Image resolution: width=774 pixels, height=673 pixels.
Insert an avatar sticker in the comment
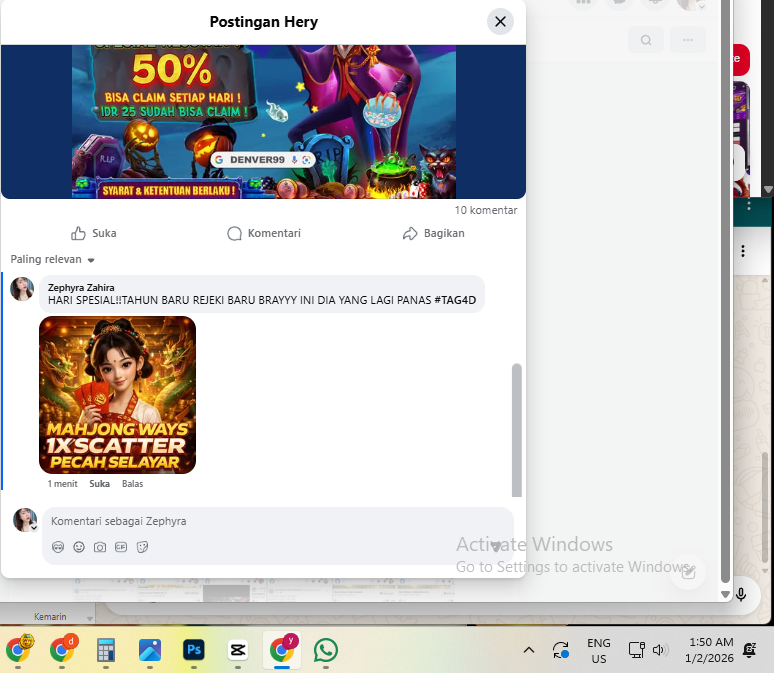tap(58, 547)
